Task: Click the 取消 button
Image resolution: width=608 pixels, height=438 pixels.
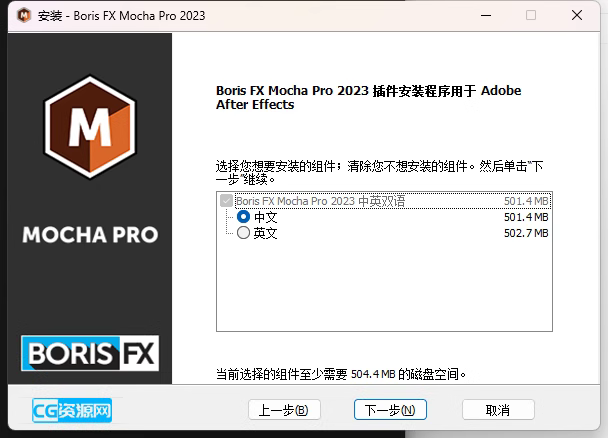Action: pos(498,410)
